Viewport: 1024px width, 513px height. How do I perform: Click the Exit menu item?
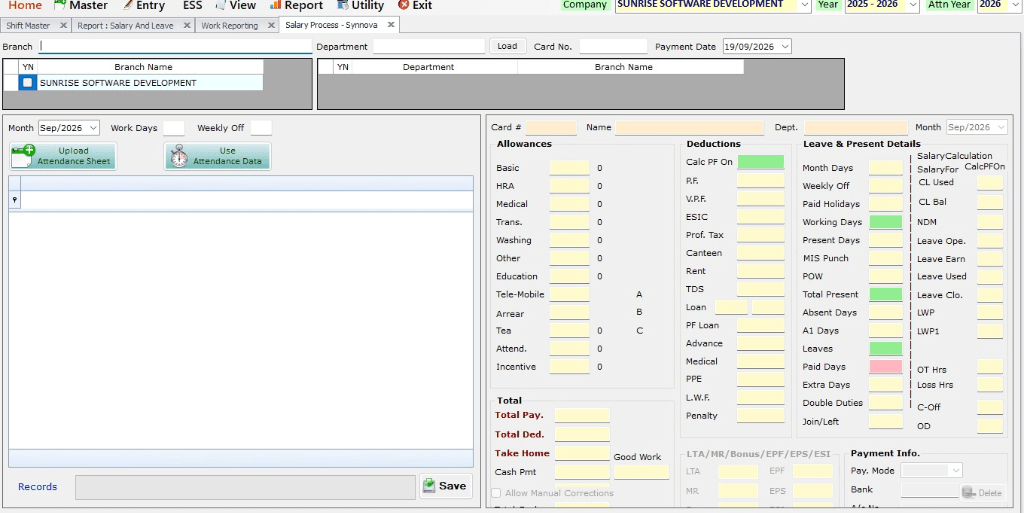(415, 5)
